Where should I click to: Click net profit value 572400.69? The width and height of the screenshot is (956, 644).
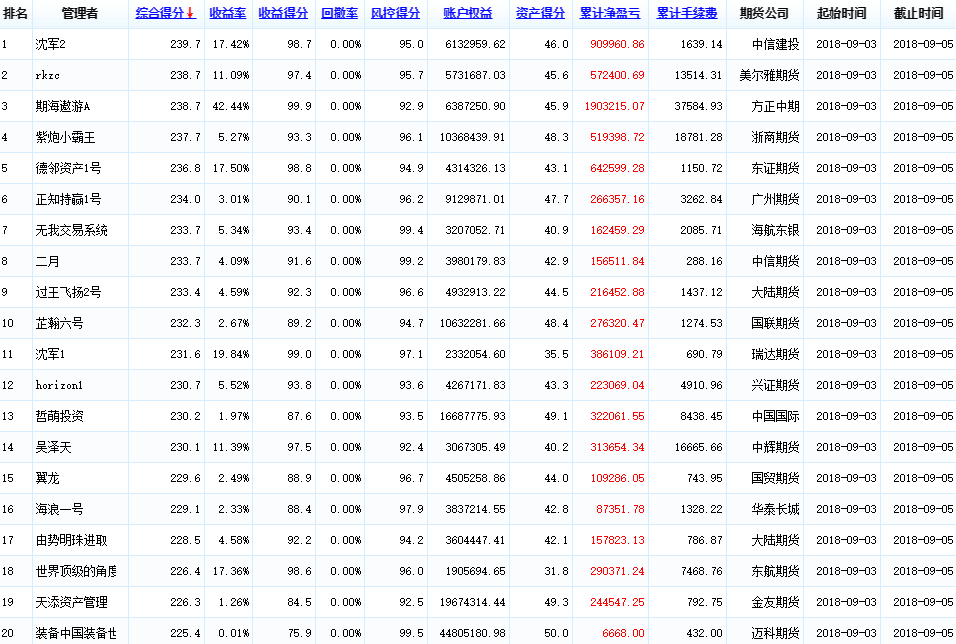(617, 76)
